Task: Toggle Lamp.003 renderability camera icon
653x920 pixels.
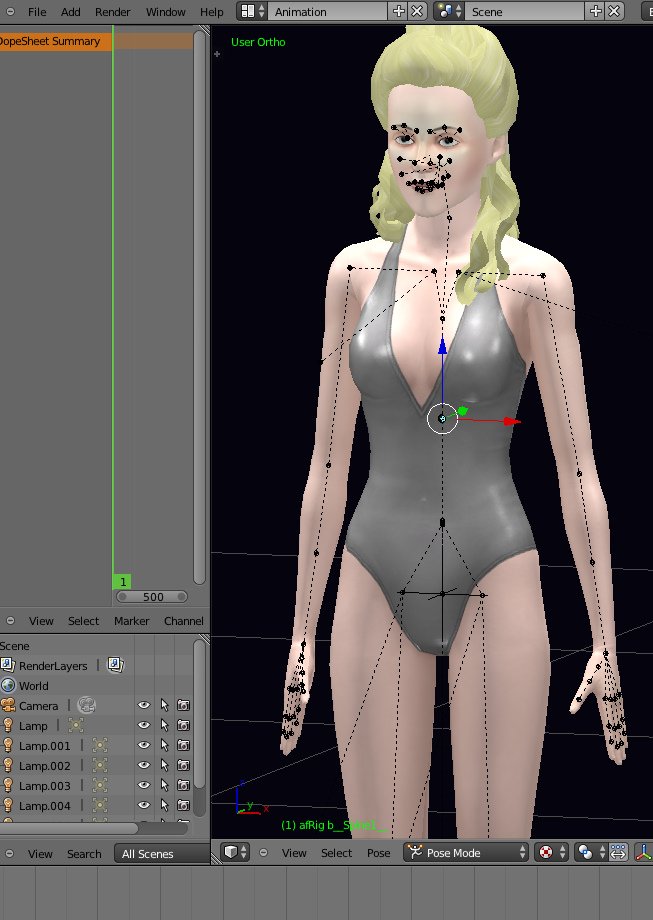Action: [184, 785]
